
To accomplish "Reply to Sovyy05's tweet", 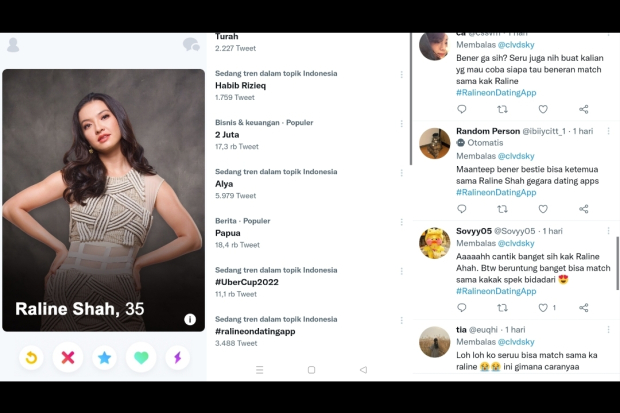I will [462, 308].
